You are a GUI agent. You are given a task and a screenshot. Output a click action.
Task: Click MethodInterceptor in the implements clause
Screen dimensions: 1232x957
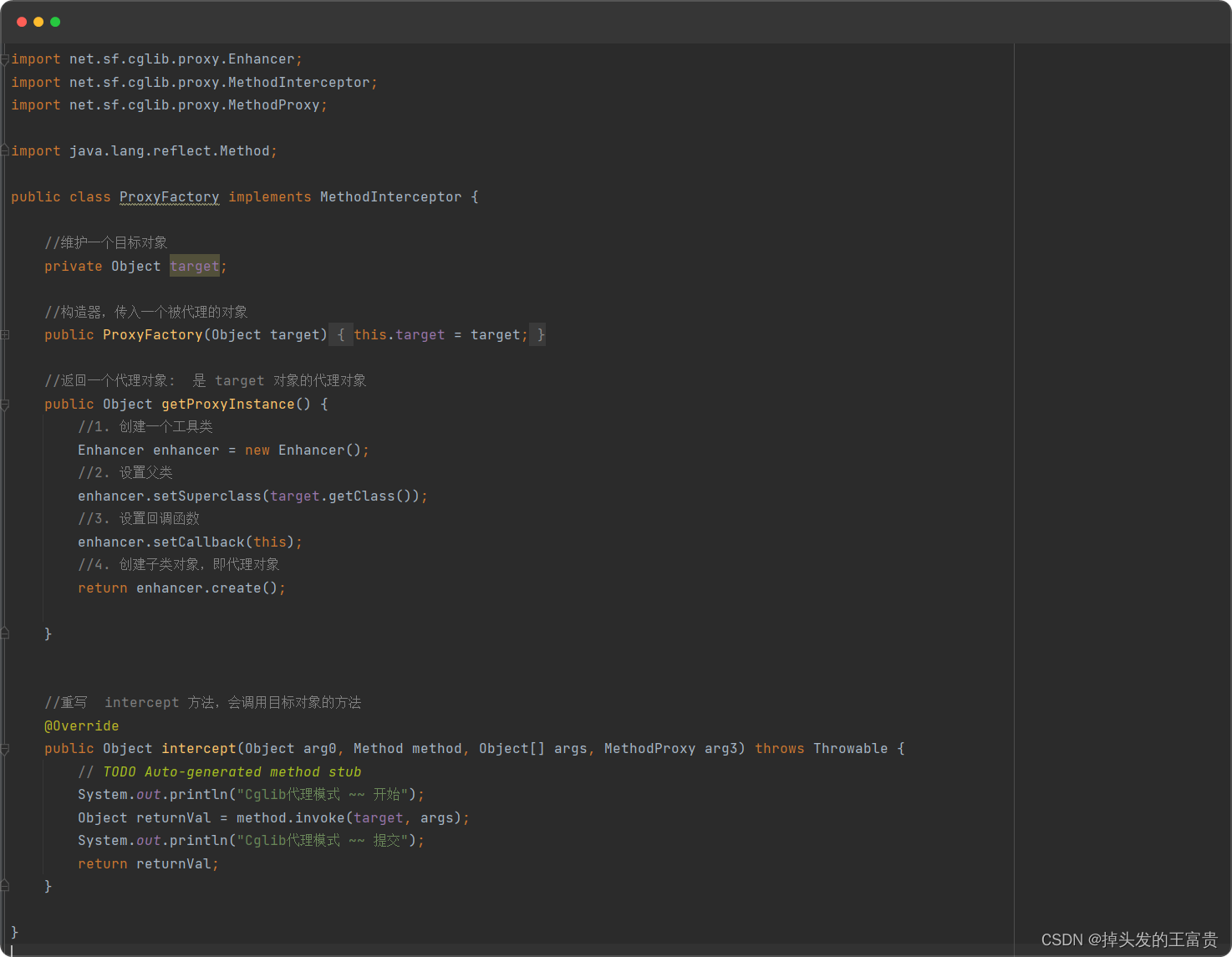pyautogui.click(x=391, y=197)
